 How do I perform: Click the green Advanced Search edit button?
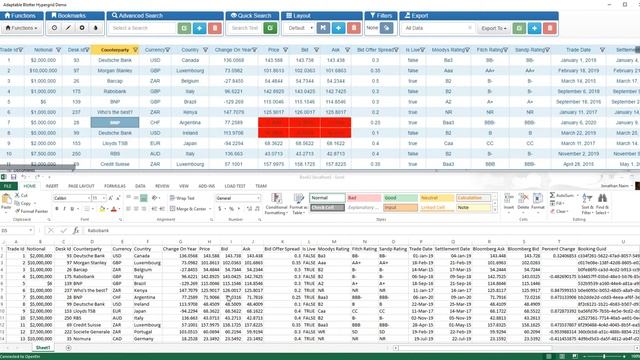(x=184, y=28)
